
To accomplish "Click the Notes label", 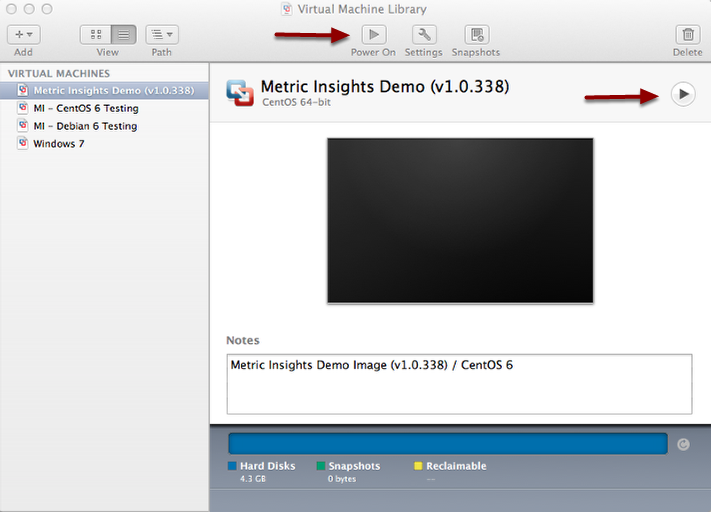I will (243, 340).
